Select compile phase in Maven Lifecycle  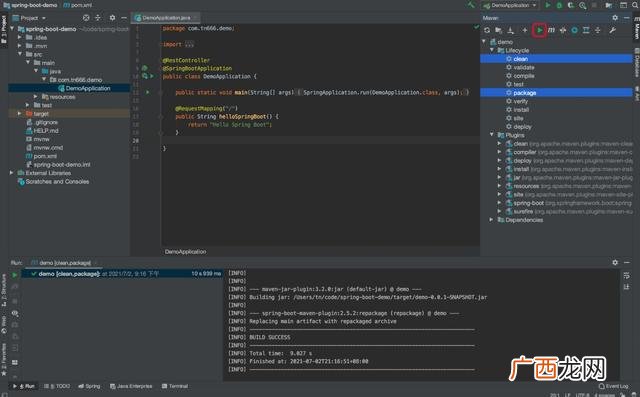coord(524,76)
